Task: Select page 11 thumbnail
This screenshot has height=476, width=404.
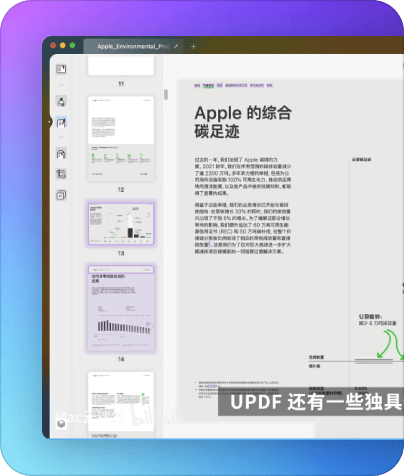Action: 121,65
